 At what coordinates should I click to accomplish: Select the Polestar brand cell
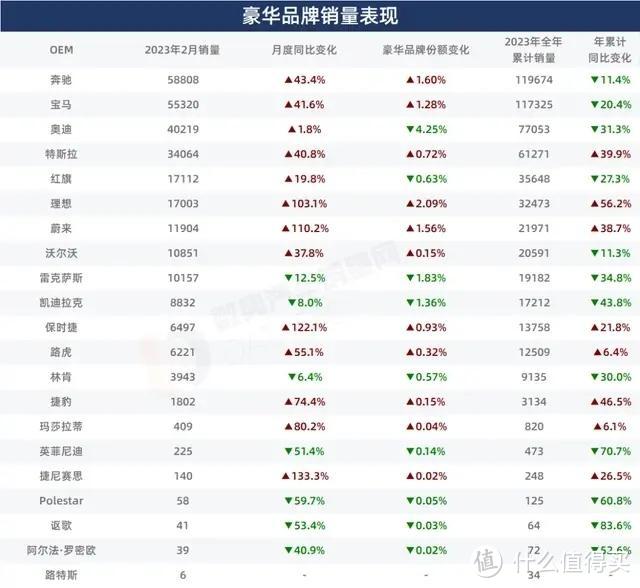pos(61,501)
